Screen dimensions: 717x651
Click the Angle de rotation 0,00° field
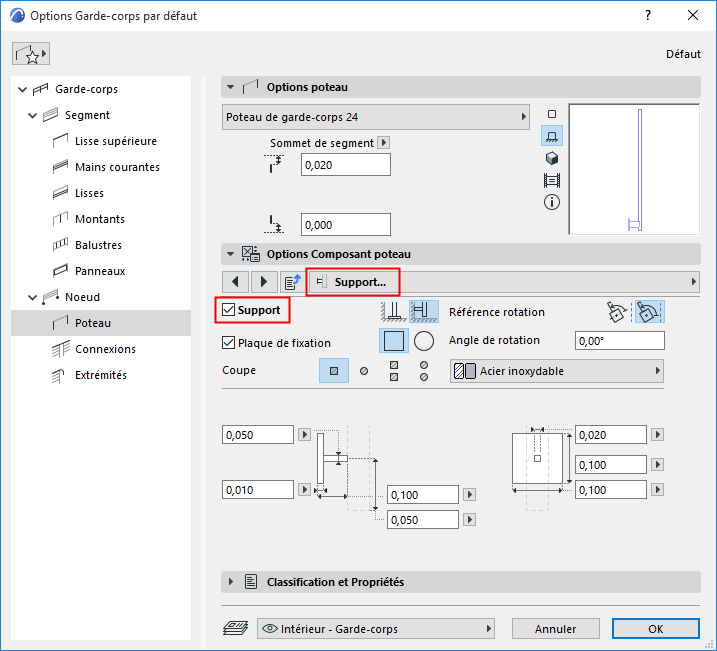click(x=620, y=341)
